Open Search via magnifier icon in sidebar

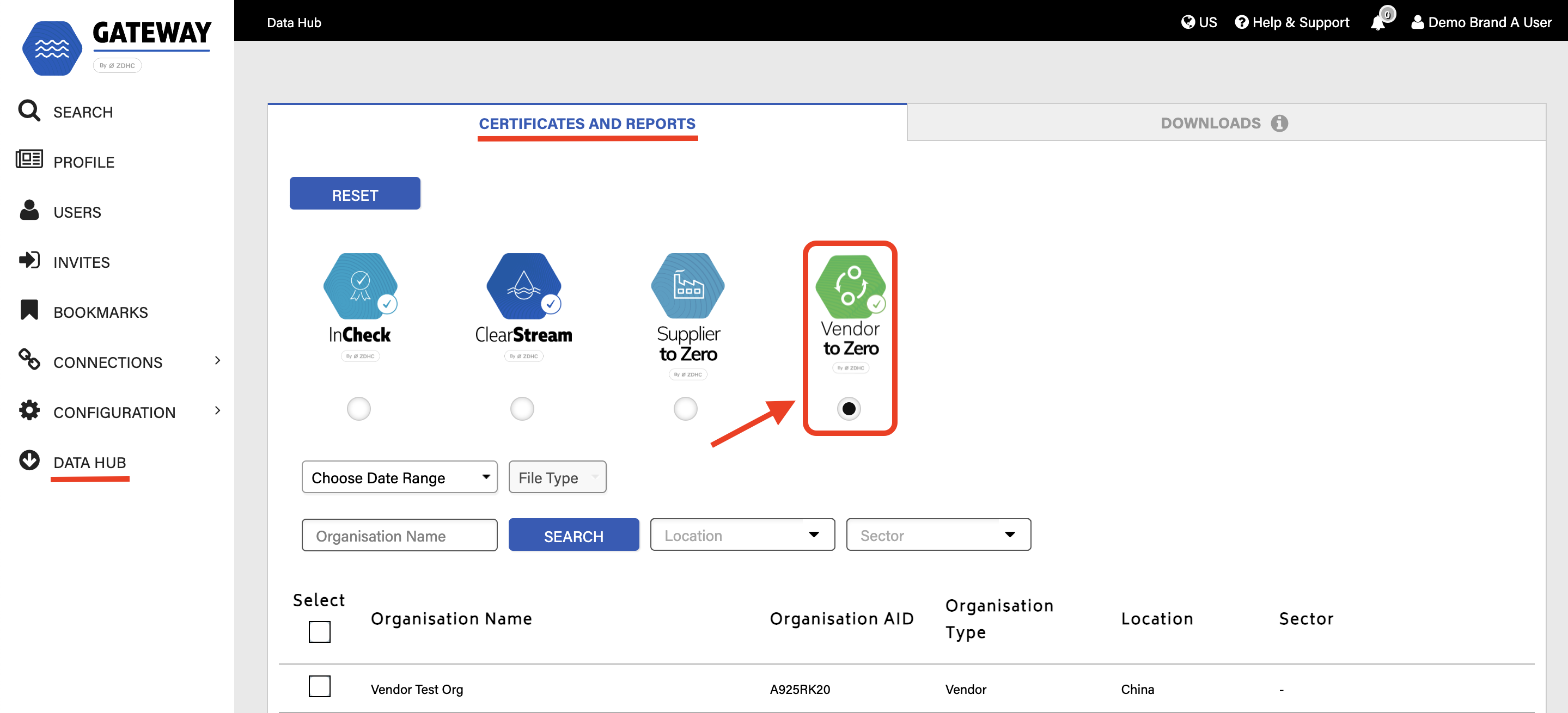29,110
